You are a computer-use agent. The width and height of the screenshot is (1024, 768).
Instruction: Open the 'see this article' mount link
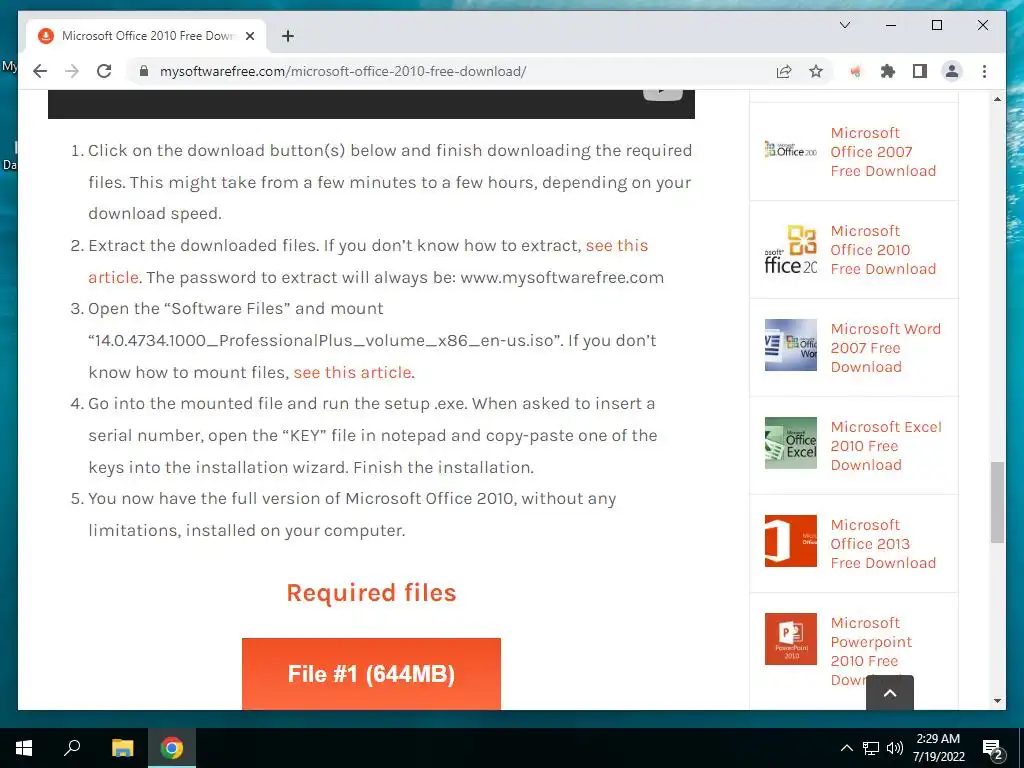click(x=352, y=372)
